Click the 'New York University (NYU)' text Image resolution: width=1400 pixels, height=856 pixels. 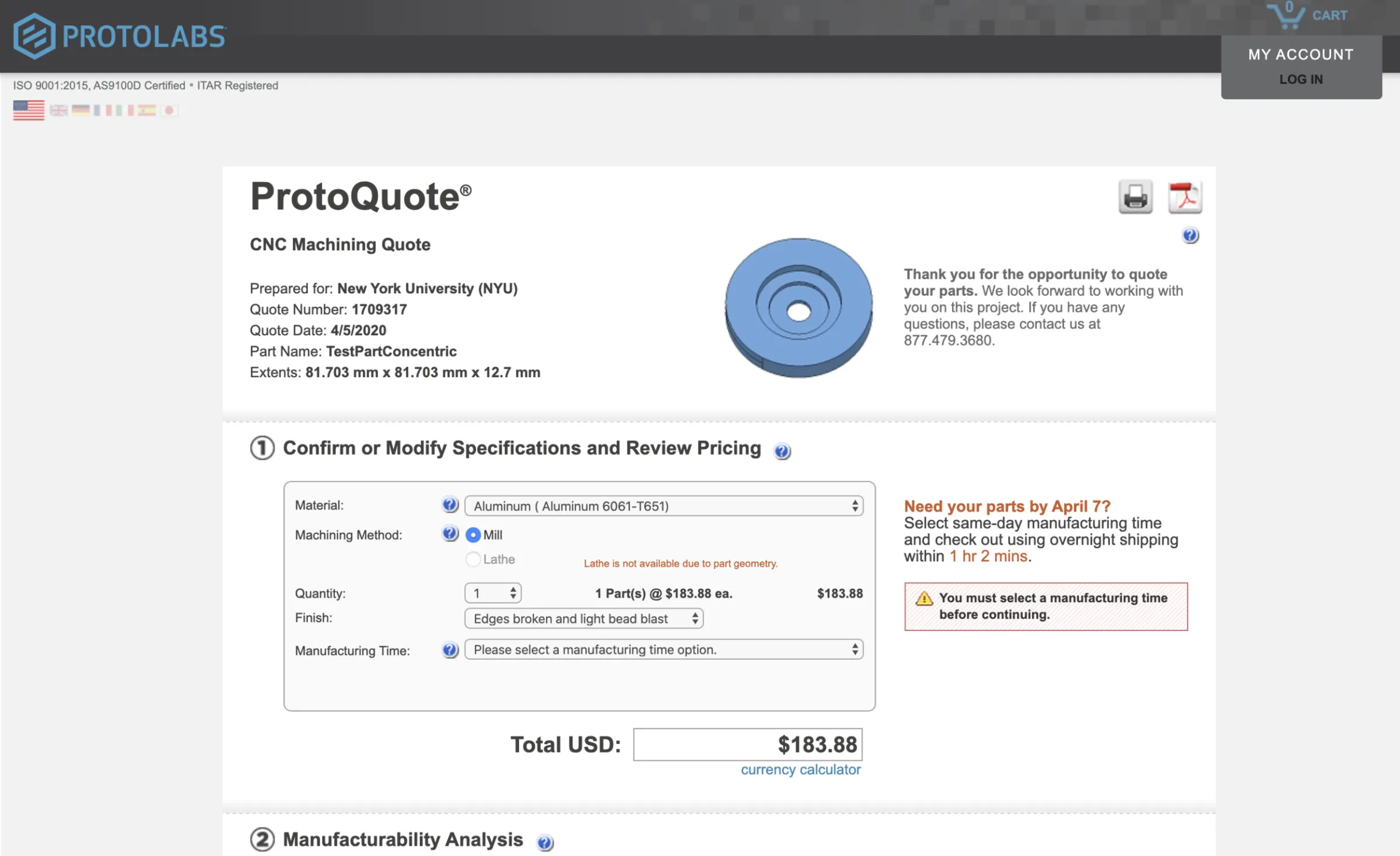pos(428,289)
